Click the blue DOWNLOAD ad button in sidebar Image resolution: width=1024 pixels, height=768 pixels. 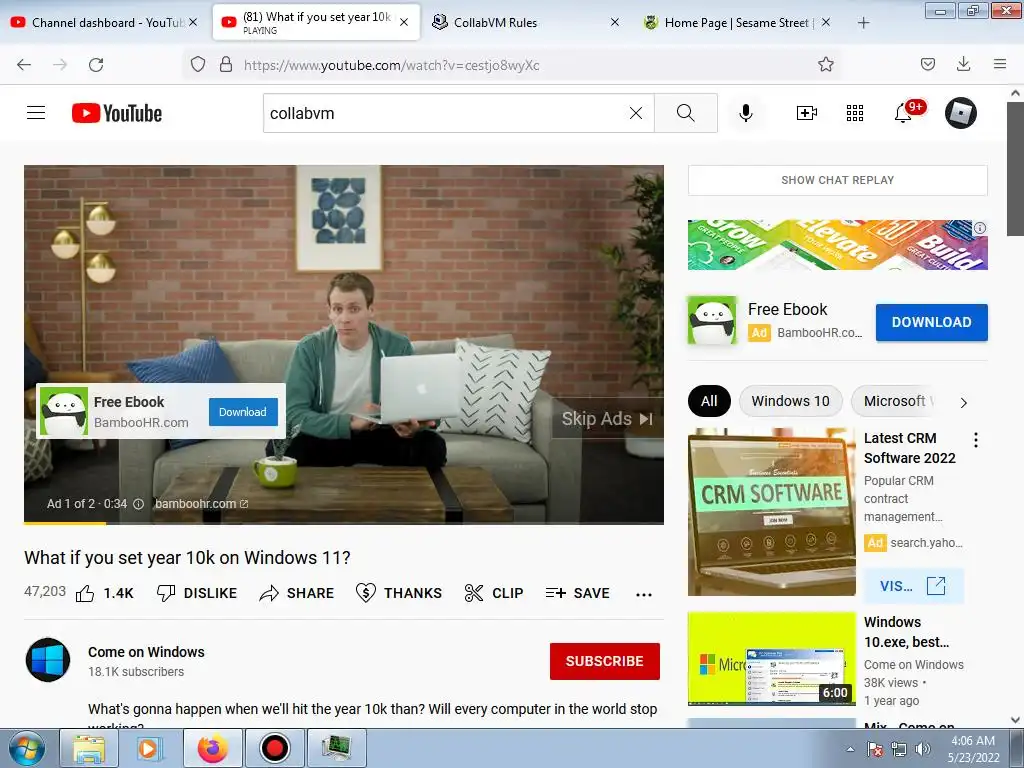pyautogui.click(x=931, y=322)
